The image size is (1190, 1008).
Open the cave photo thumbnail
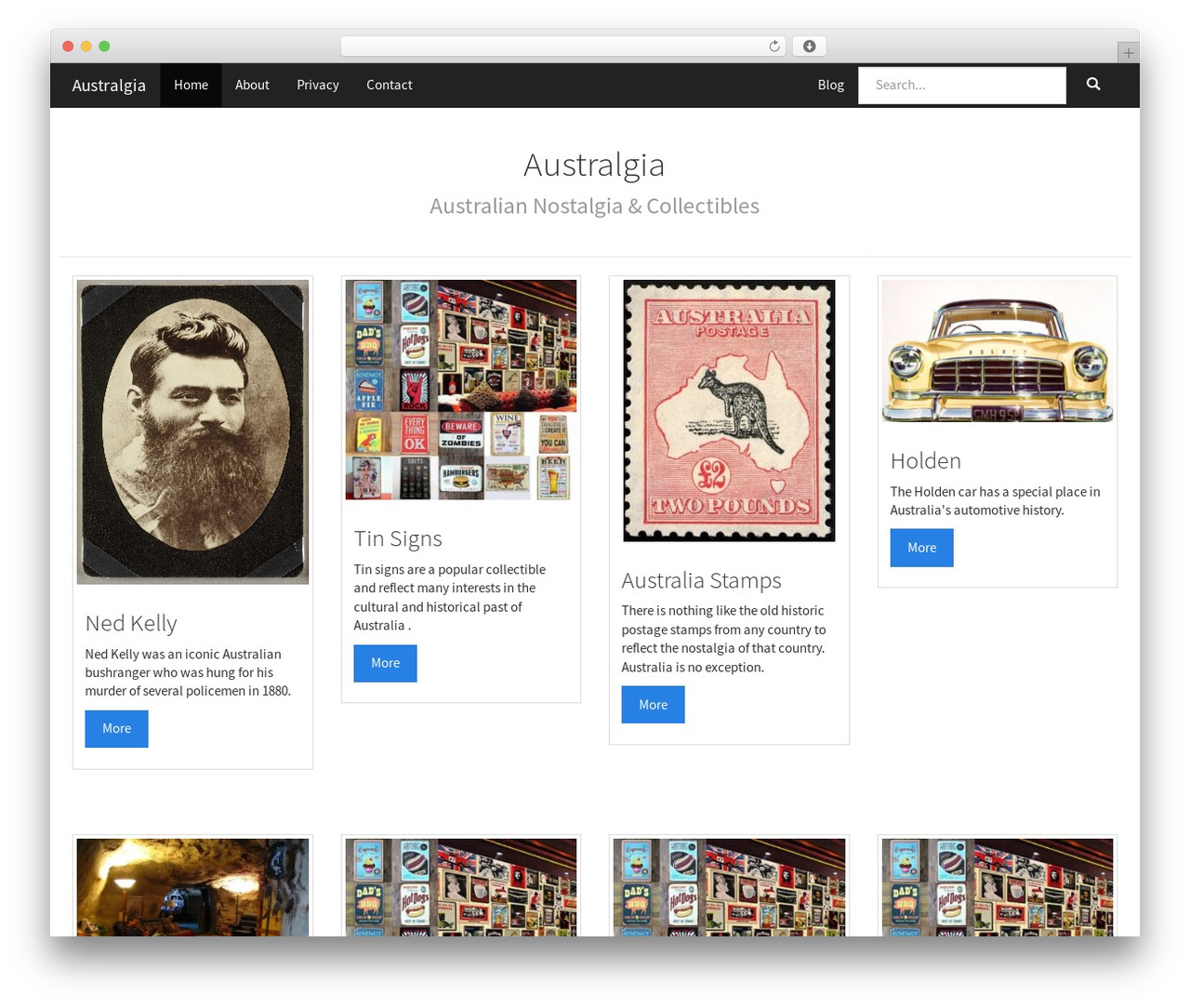(x=192, y=887)
